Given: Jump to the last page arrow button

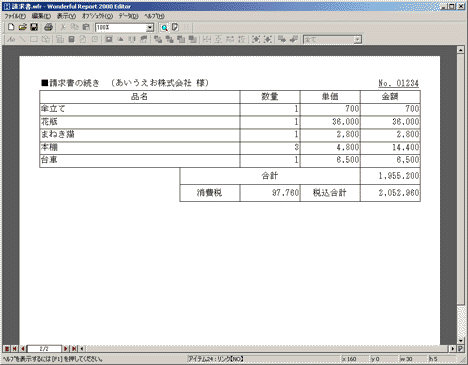Looking at the screenshot, I should [x=74, y=349].
